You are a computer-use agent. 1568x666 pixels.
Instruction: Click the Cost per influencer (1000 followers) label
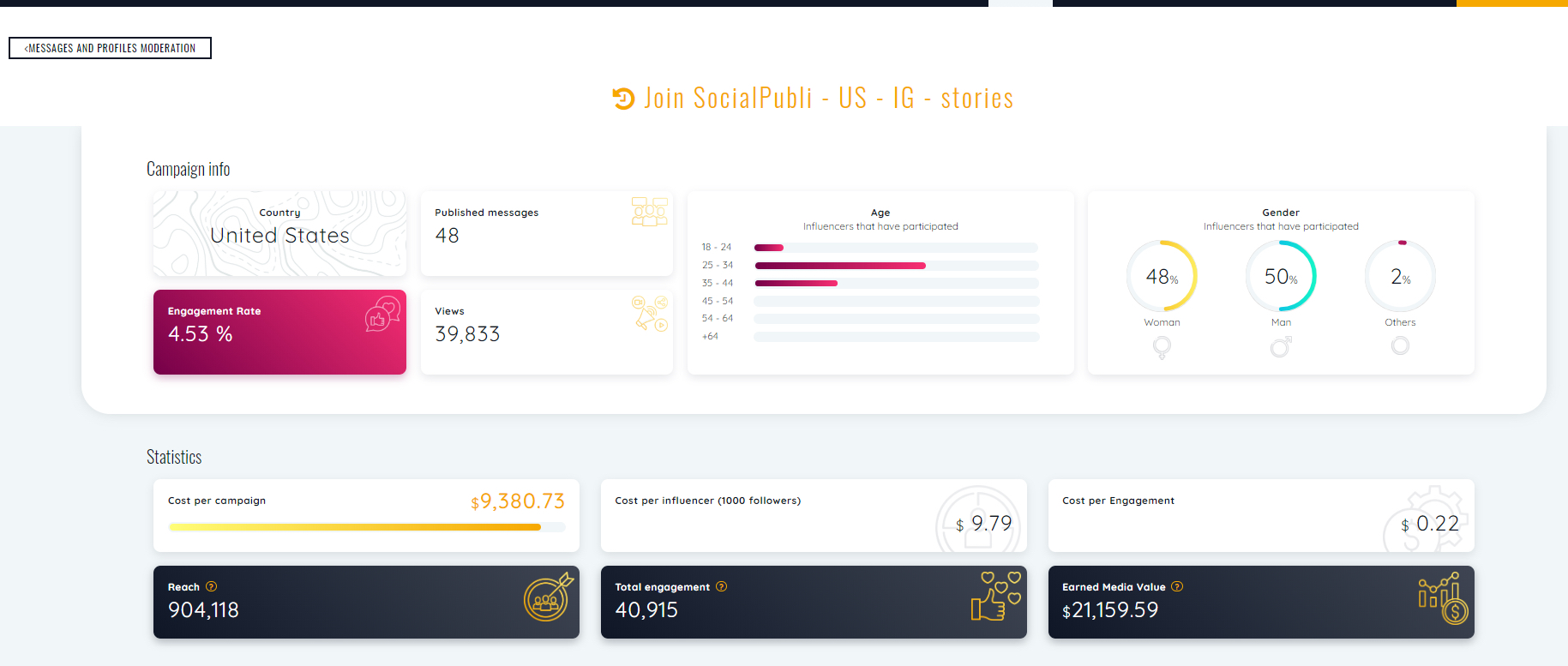click(x=707, y=501)
